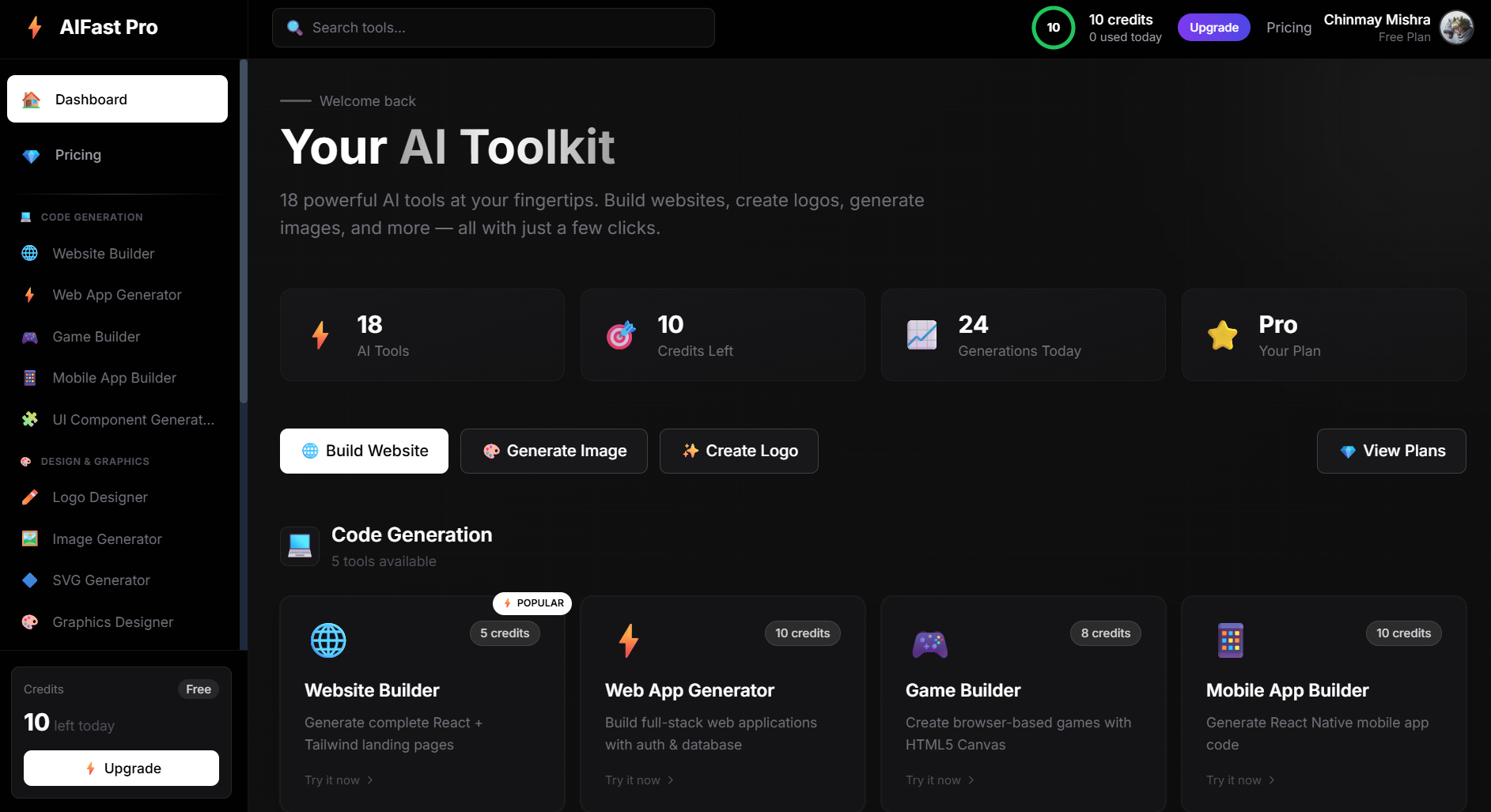Open the Logo Designer tool

[x=100, y=497]
